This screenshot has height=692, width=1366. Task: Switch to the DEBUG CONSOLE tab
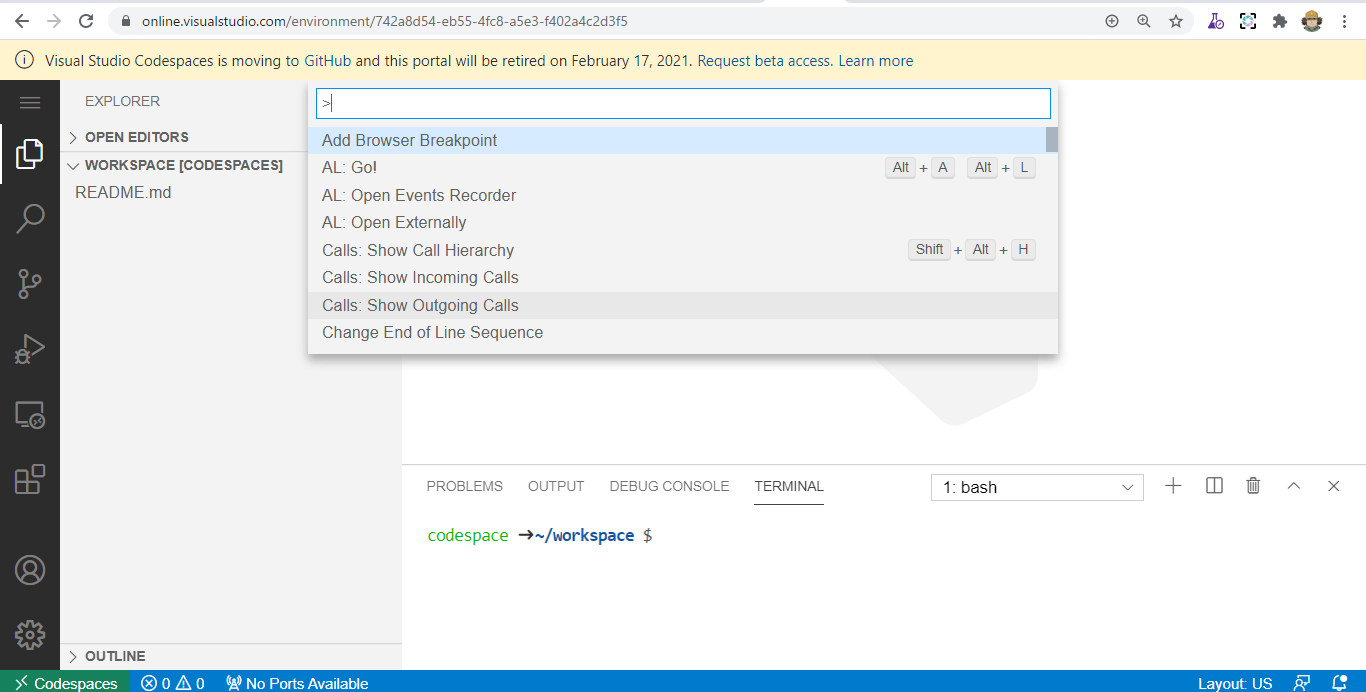tap(669, 486)
